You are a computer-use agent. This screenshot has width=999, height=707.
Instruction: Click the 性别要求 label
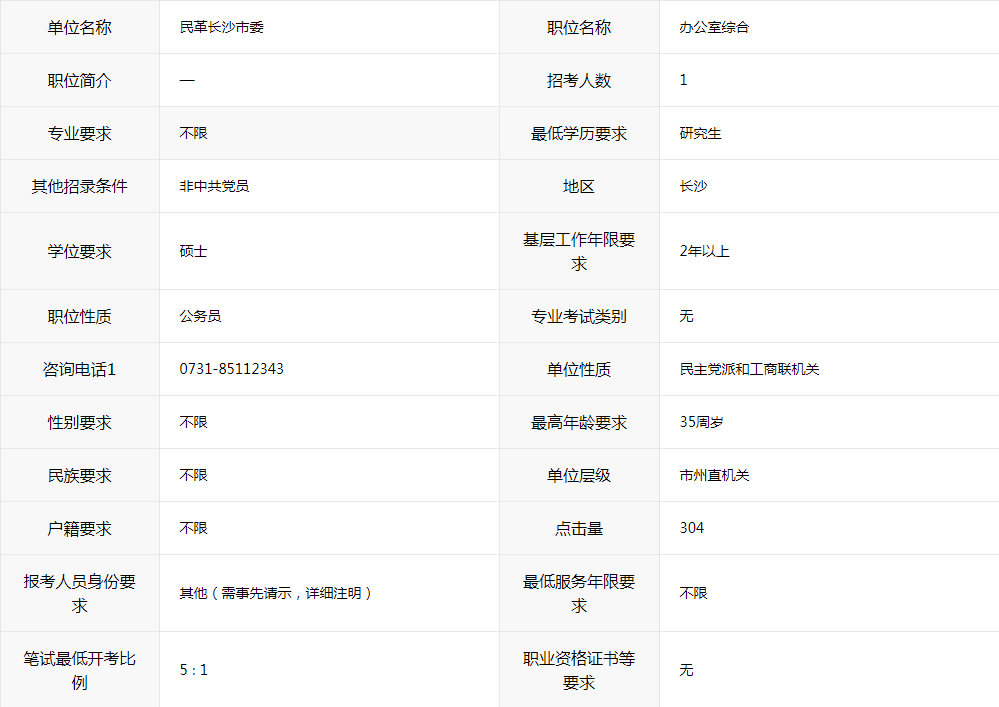[x=80, y=422]
